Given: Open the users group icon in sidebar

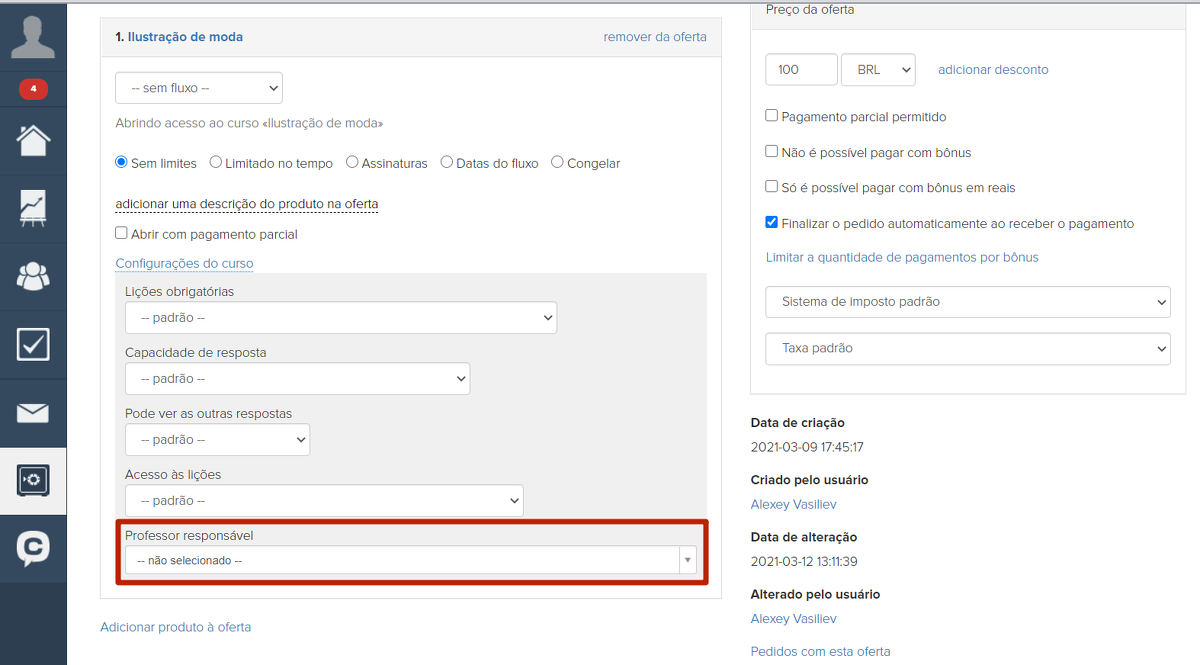Looking at the screenshot, I should click(x=33, y=277).
